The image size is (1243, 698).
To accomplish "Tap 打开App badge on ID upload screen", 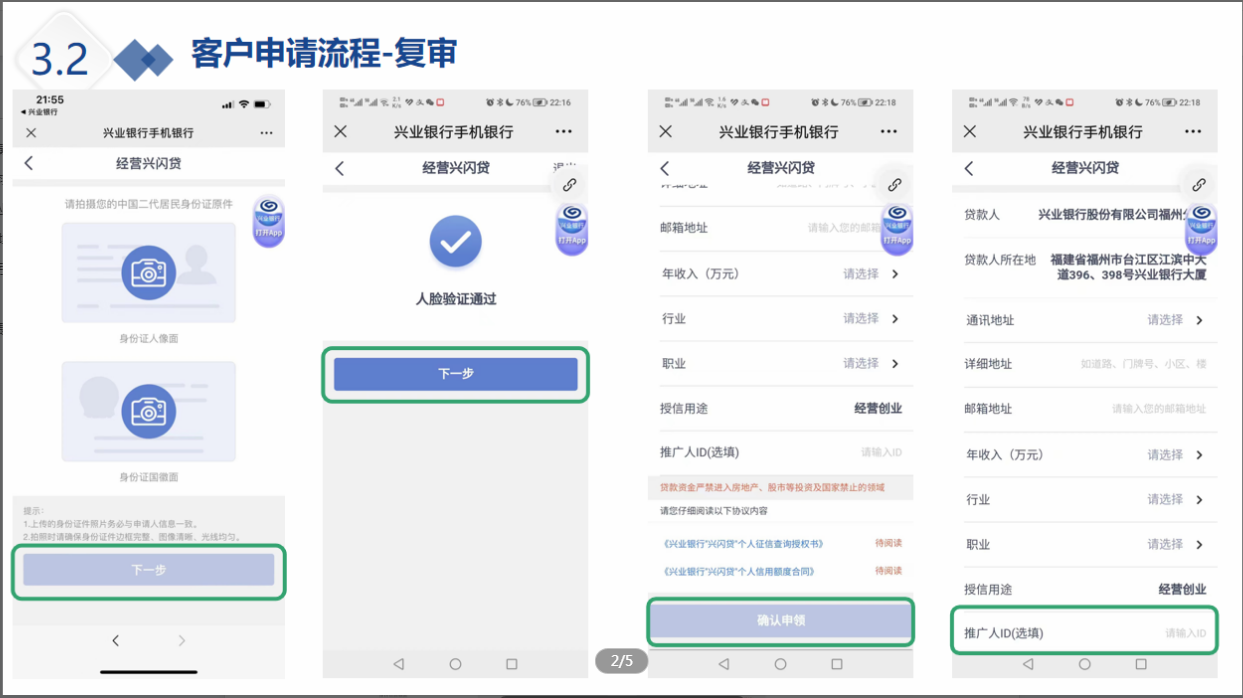I will point(270,220).
